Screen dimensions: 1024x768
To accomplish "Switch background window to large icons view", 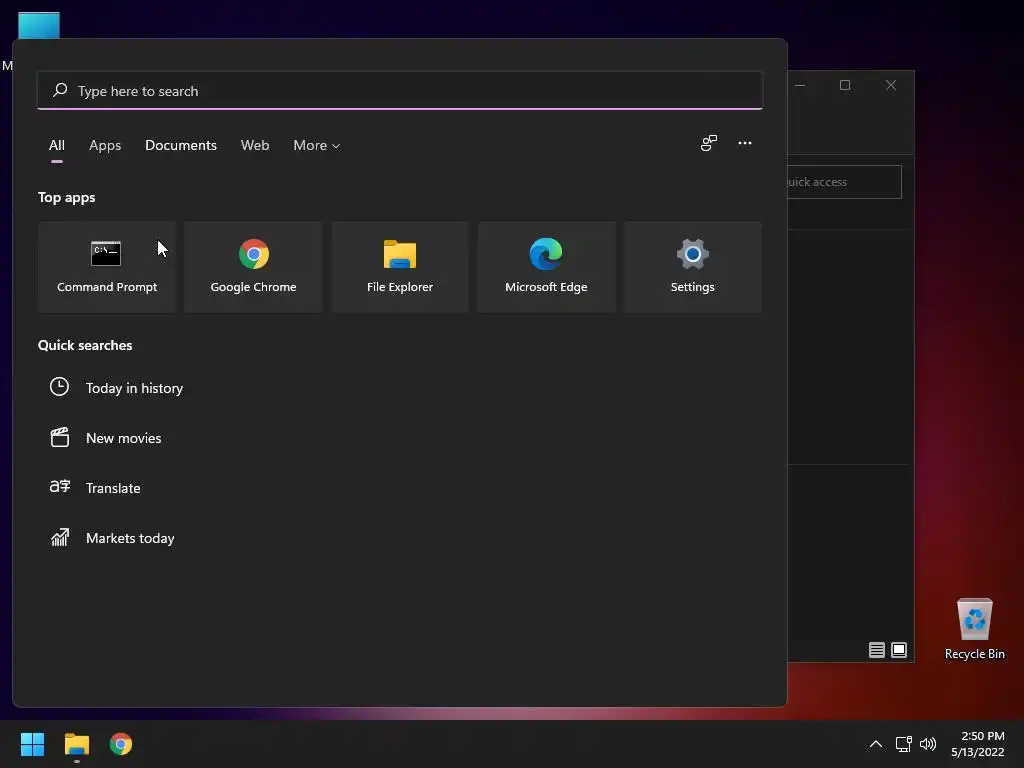I will (x=899, y=650).
